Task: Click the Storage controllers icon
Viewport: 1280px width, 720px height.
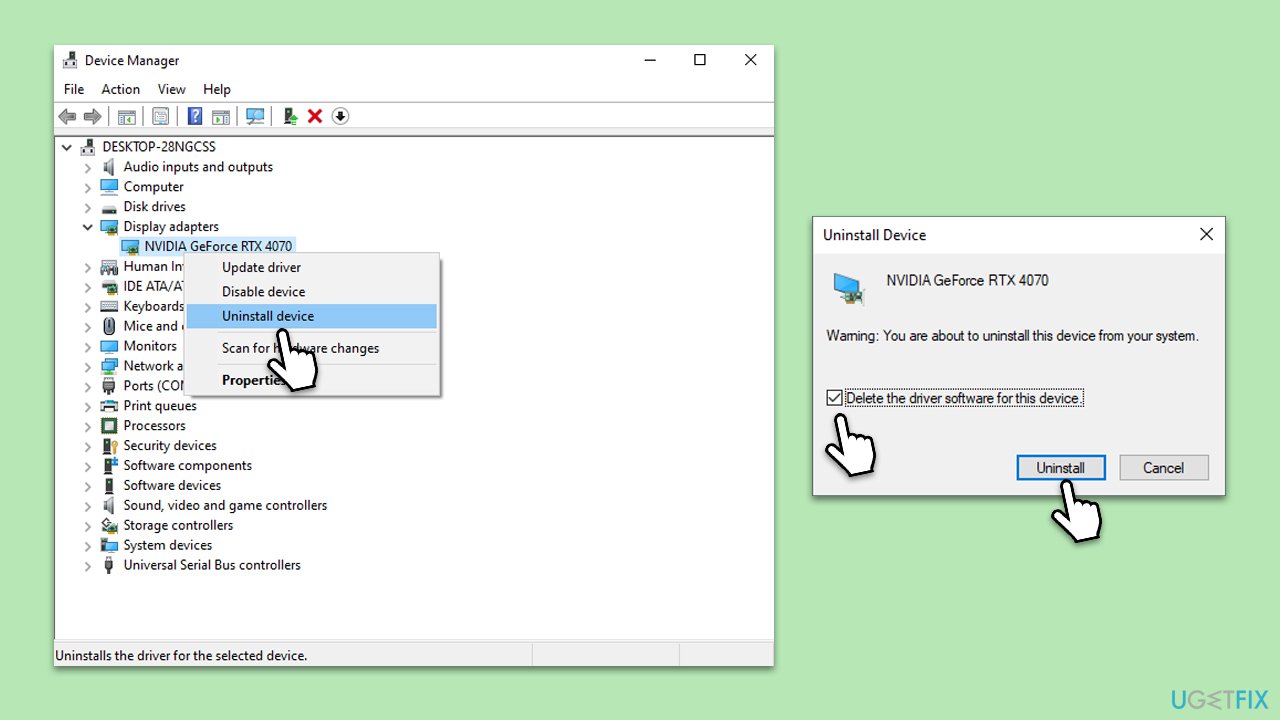Action: (109, 526)
